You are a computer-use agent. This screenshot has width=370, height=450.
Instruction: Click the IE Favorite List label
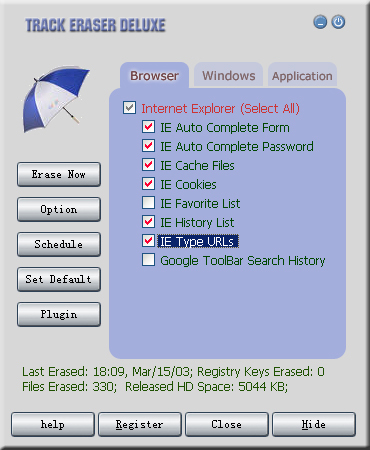pyautogui.click(x=200, y=203)
